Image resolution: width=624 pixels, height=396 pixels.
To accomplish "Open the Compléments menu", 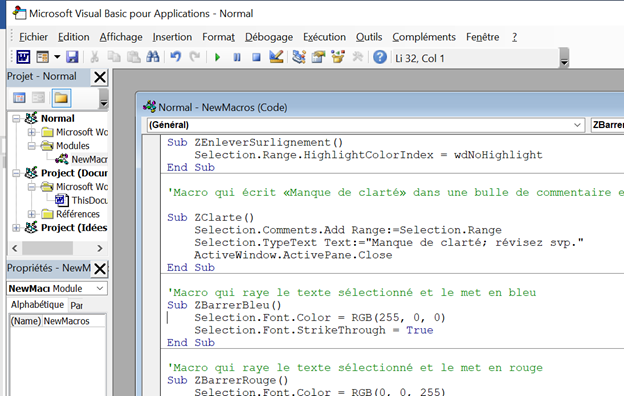I will pos(424,37).
